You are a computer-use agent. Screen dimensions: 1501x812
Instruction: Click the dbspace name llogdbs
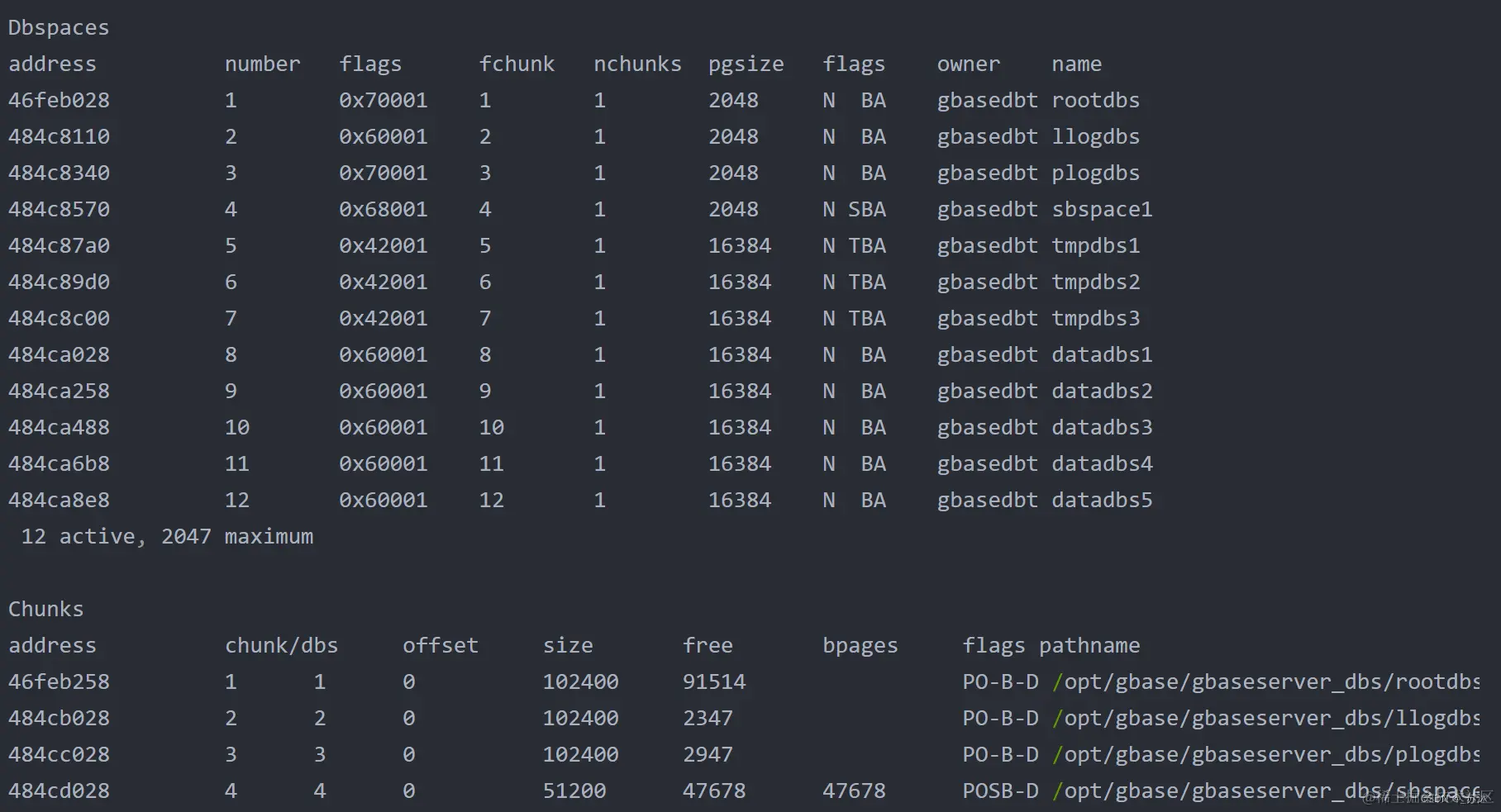pos(1095,137)
